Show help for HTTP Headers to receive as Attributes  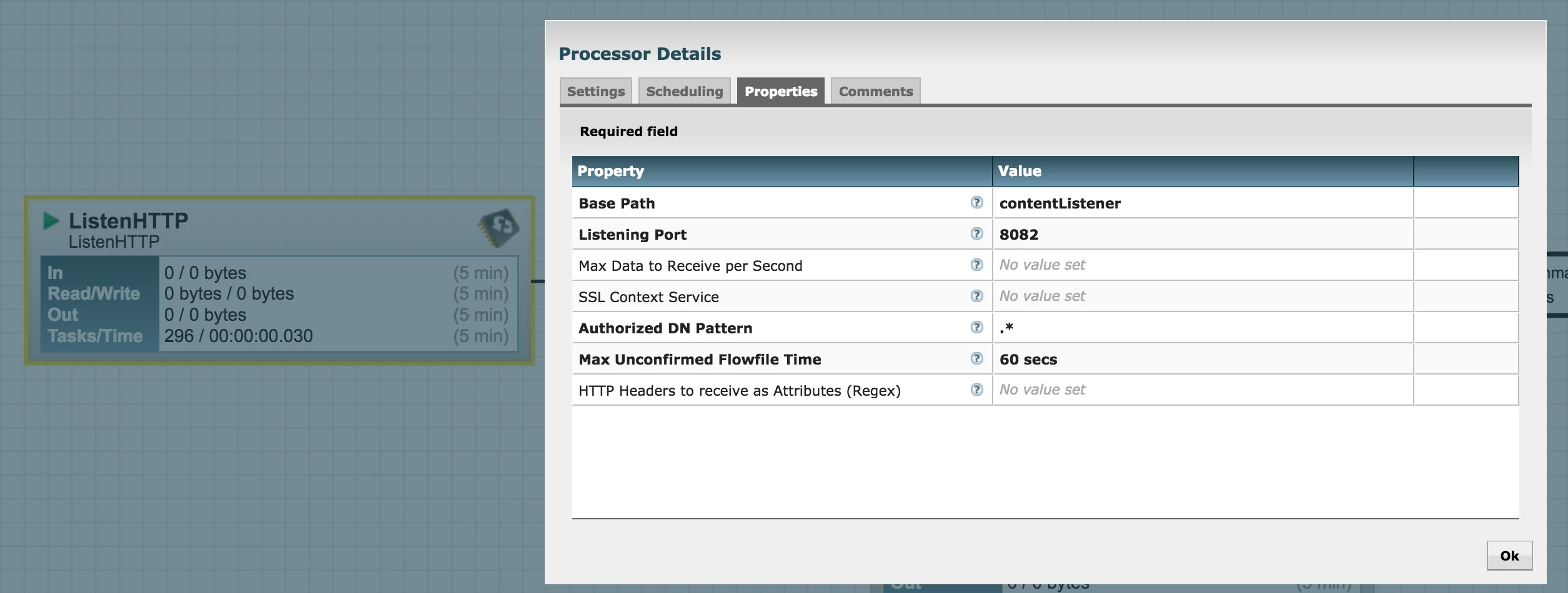[x=976, y=390]
